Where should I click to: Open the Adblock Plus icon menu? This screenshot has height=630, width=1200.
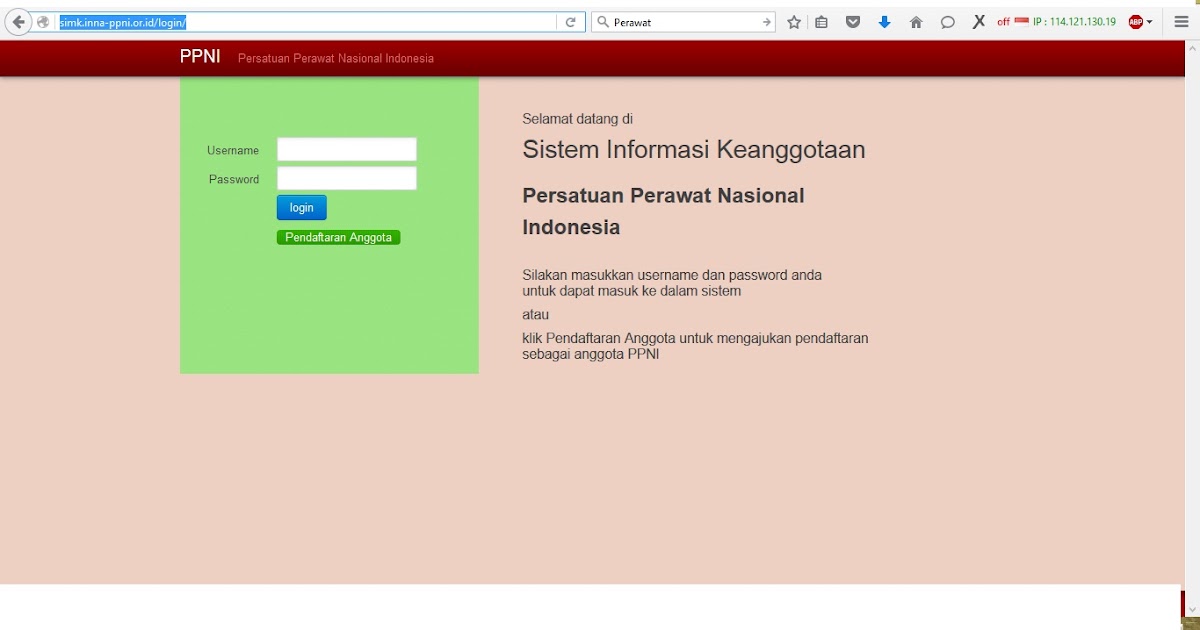[x=1135, y=22]
